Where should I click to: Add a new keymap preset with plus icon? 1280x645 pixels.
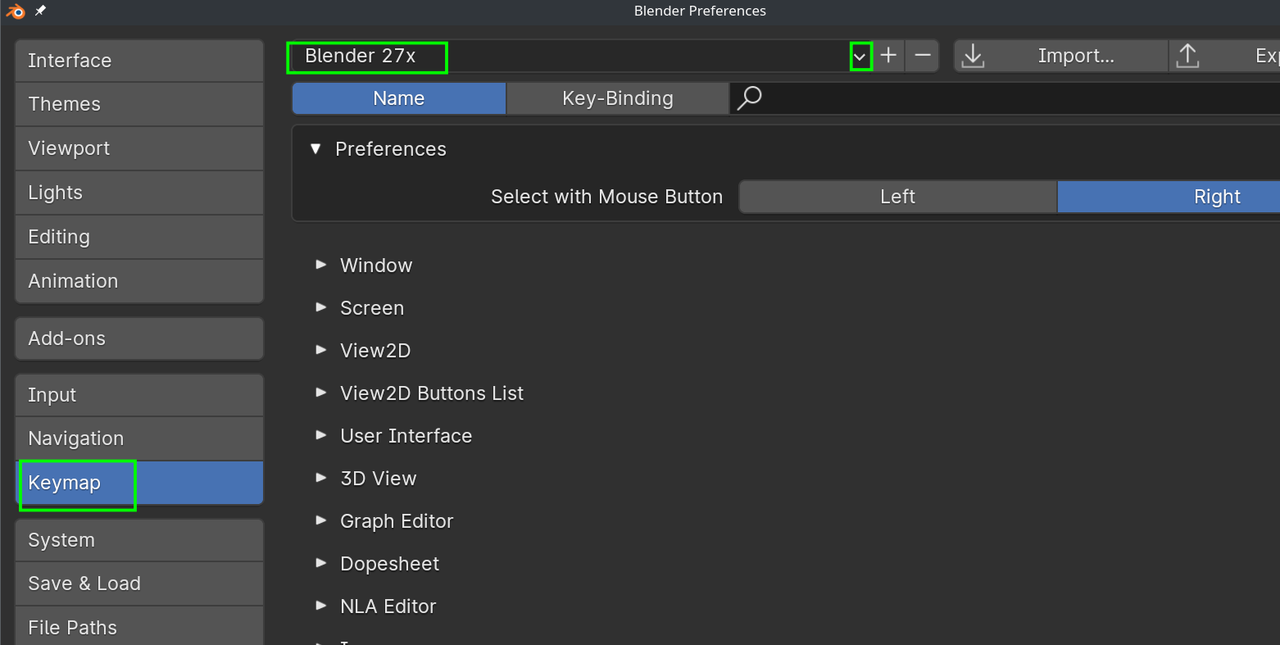[888, 56]
